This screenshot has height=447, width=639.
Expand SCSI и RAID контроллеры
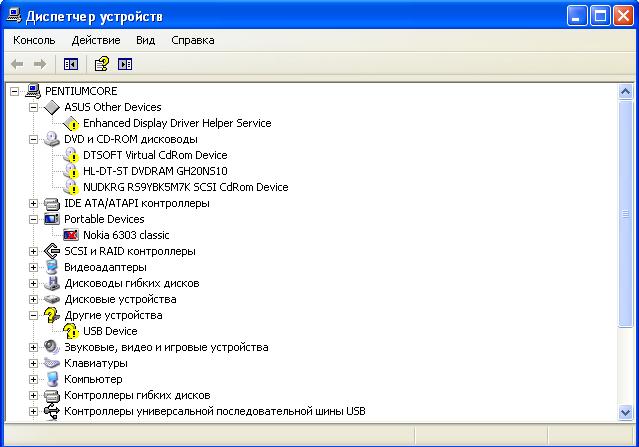pos(33,251)
